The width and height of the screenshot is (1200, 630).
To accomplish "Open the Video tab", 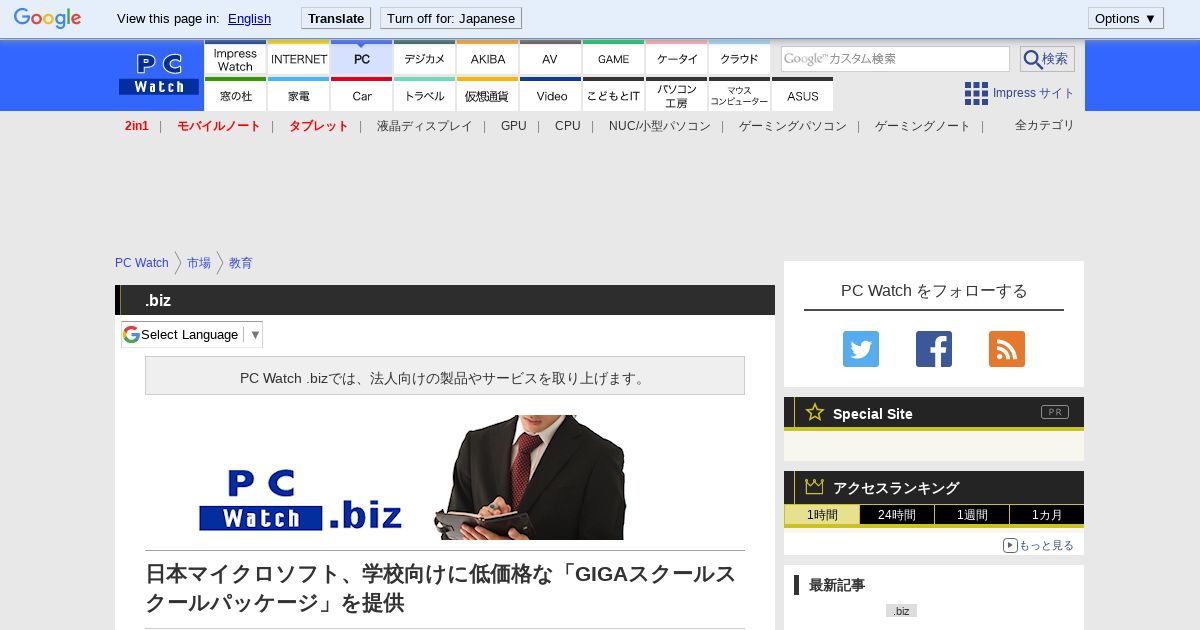I will (x=551, y=95).
